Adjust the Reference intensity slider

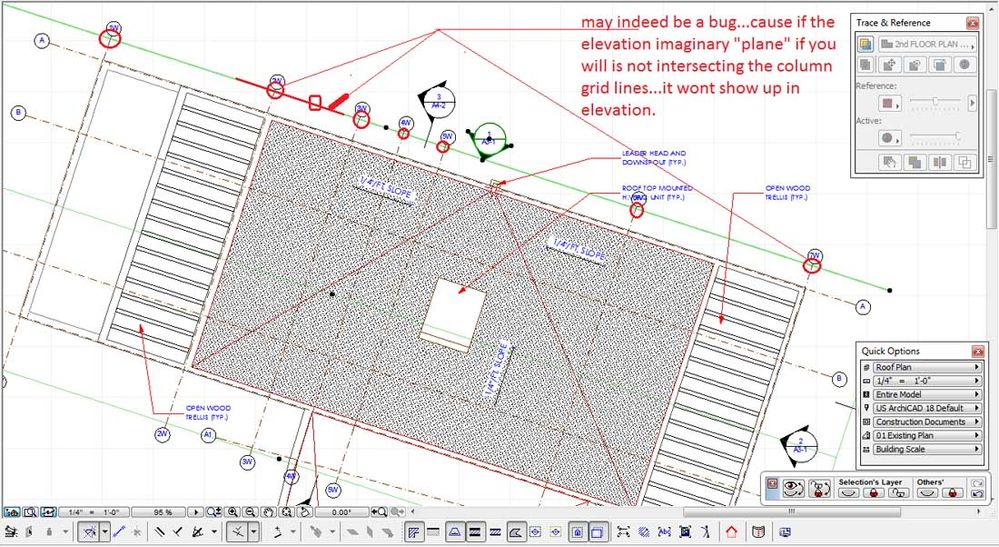[935, 102]
